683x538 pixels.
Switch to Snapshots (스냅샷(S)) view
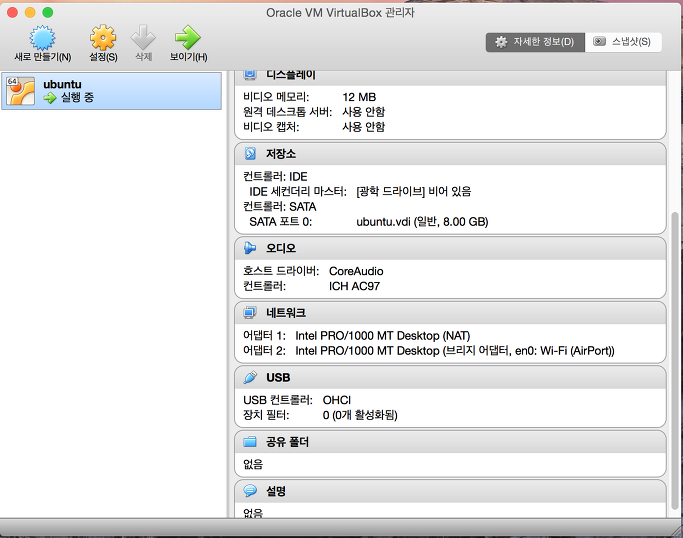coord(623,42)
